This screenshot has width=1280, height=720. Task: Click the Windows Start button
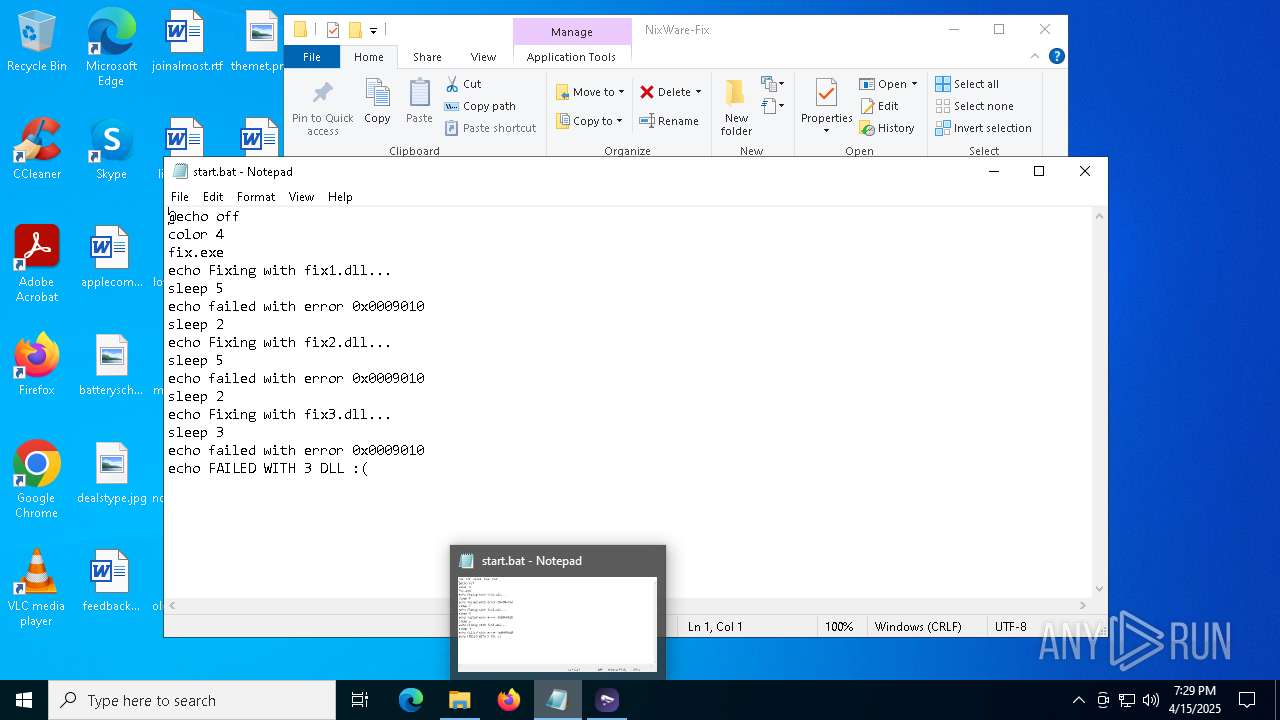pos(24,700)
